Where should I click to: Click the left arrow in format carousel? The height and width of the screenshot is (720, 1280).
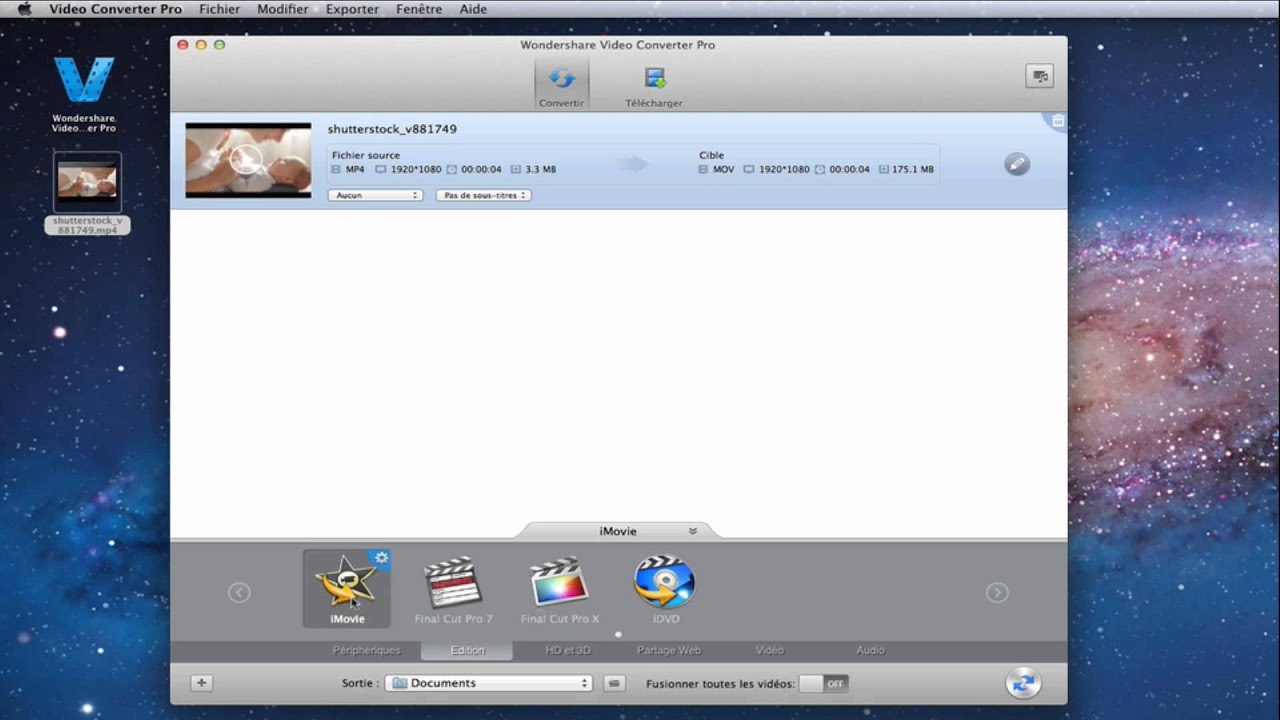tap(239, 592)
